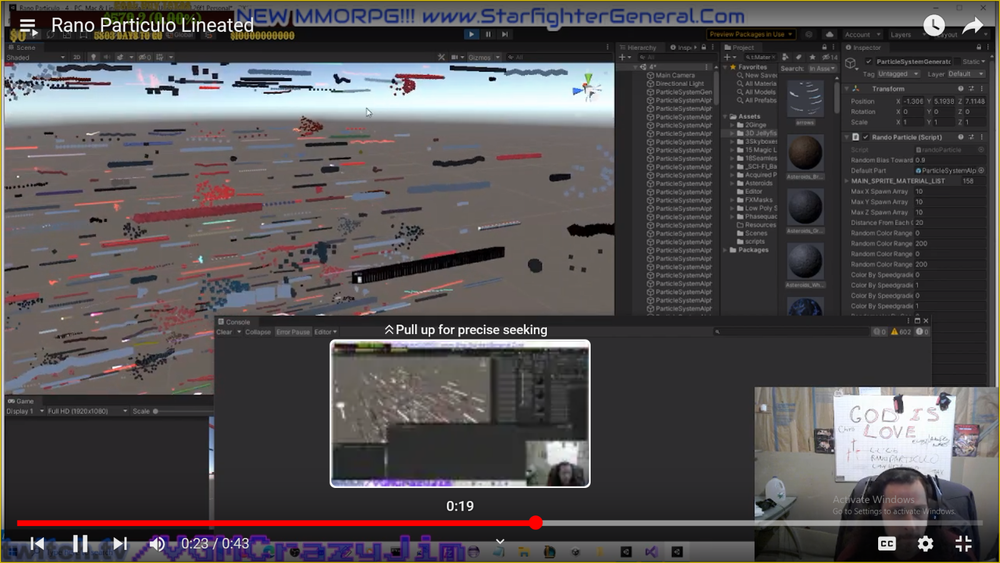The width and height of the screenshot is (1000, 563).
Task: Click the scene orientation gizmo
Action: (x=587, y=89)
